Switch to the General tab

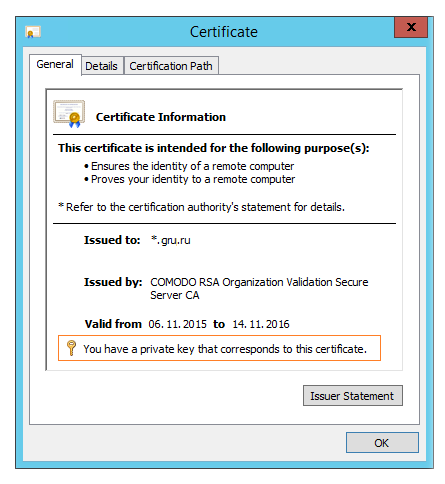(x=55, y=64)
